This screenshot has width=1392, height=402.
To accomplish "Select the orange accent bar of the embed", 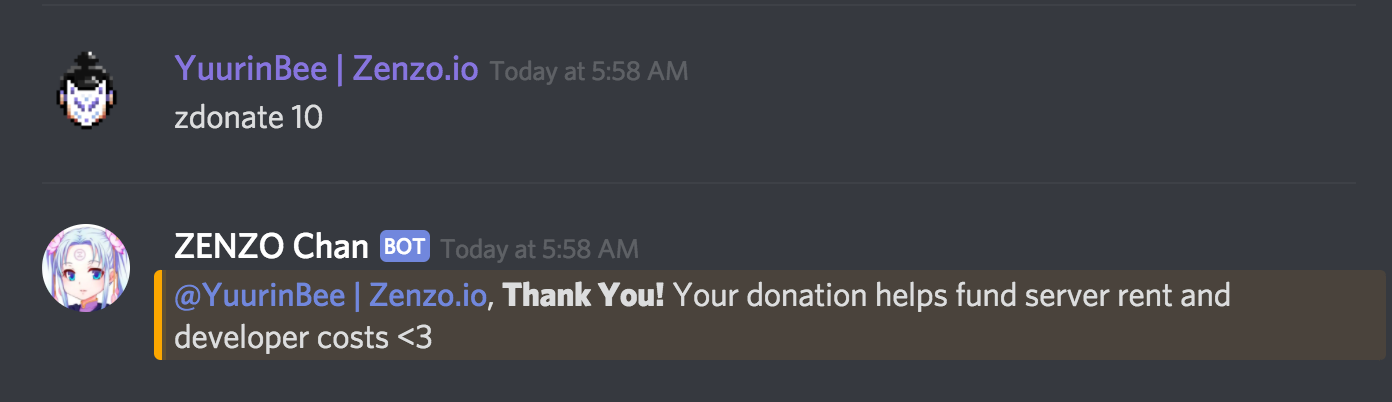I will tap(158, 315).
